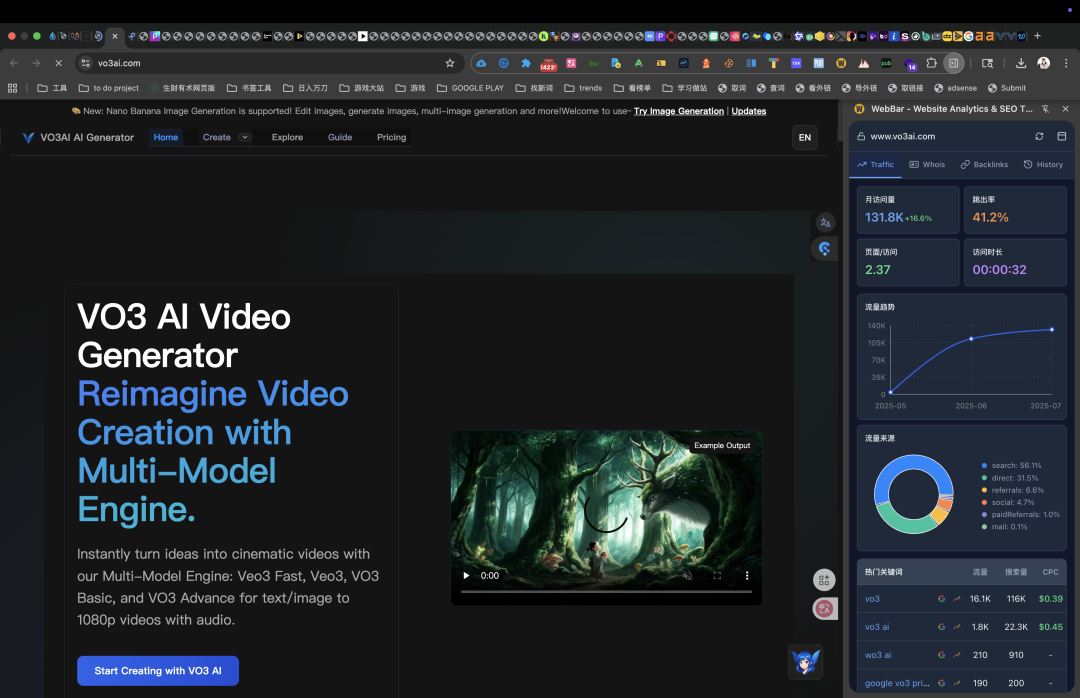The height and width of the screenshot is (698, 1080).
Task: Click the bounce rate 41.2% card
Action: 1015,210
